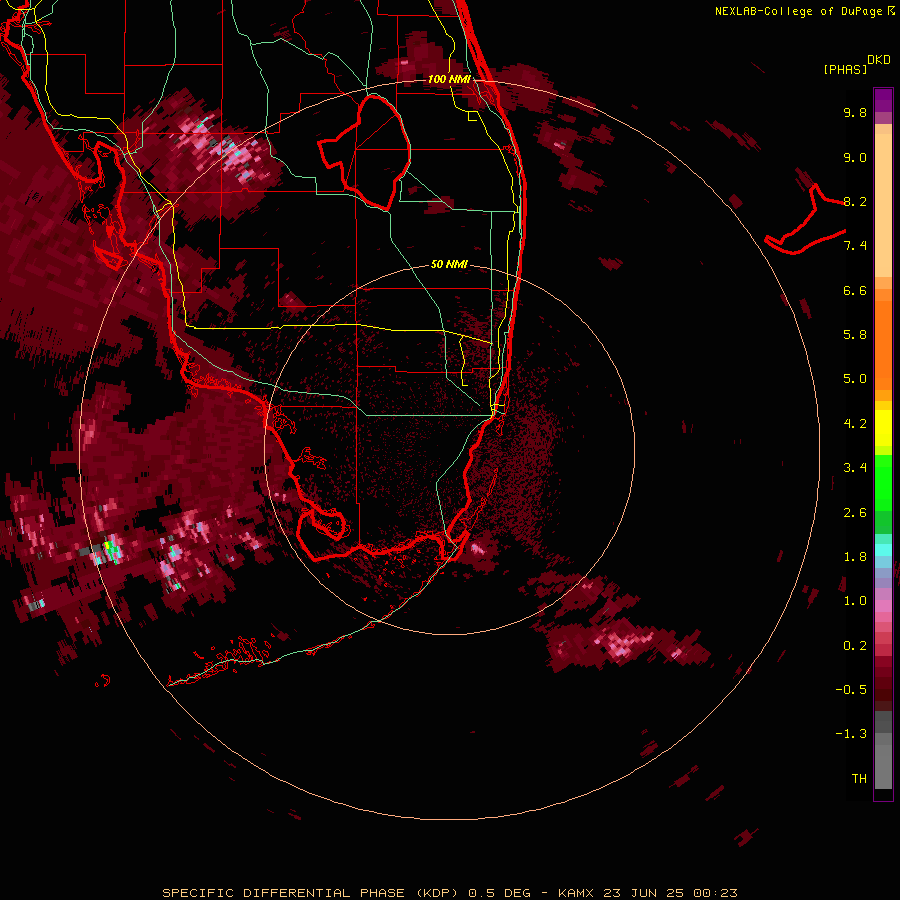The height and width of the screenshot is (900, 900).
Task: Click the KDP product caption at bottom
Action: coord(449,893)
